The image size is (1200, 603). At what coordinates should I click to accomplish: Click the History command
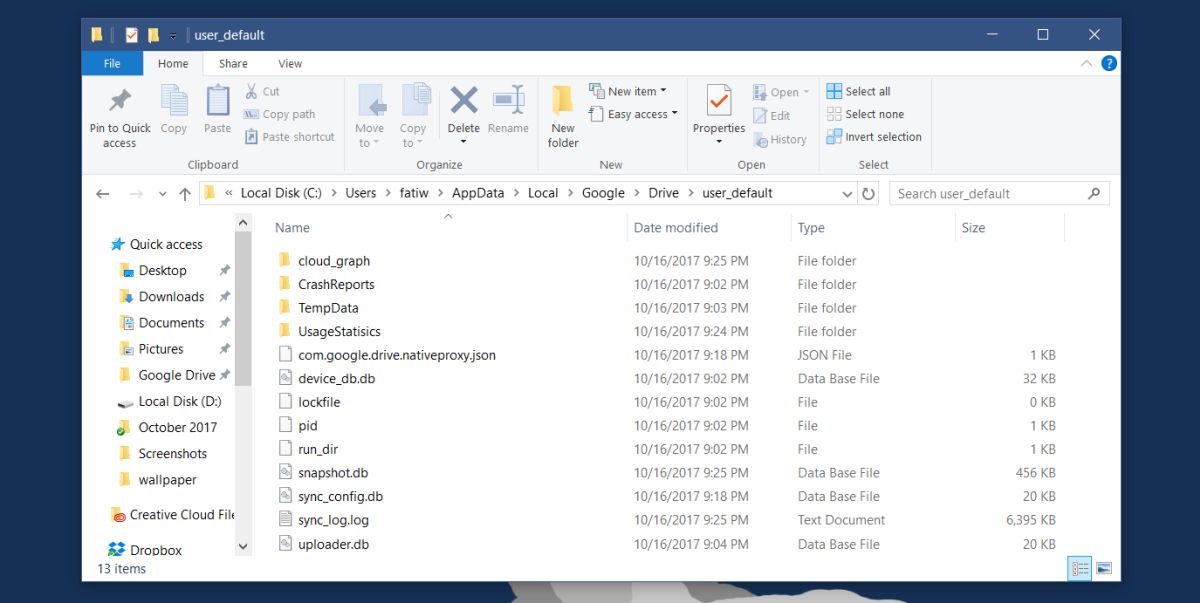coord(780,140)
